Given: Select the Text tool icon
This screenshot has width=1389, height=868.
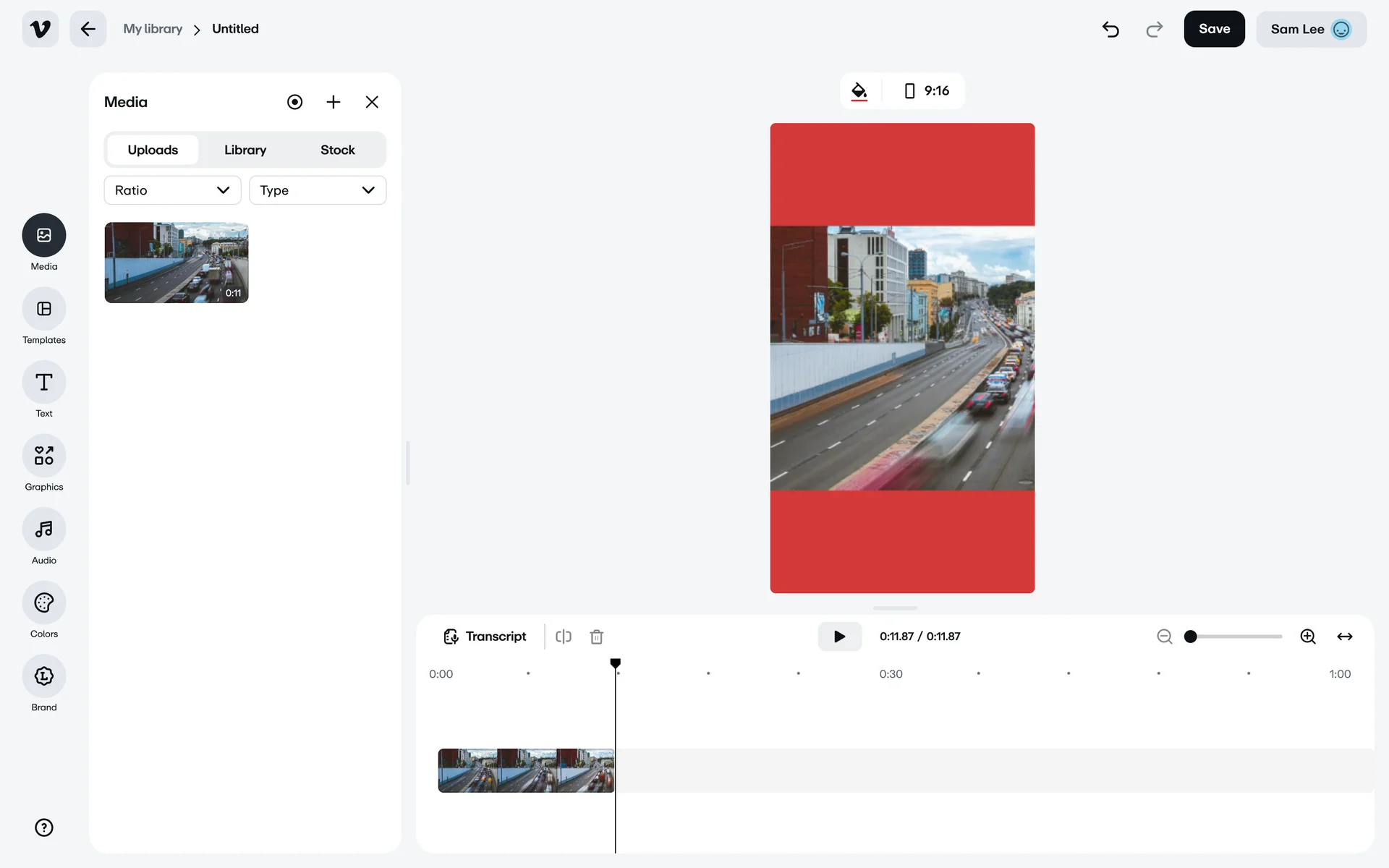Looking at the screenshot, I should [43, 383].
